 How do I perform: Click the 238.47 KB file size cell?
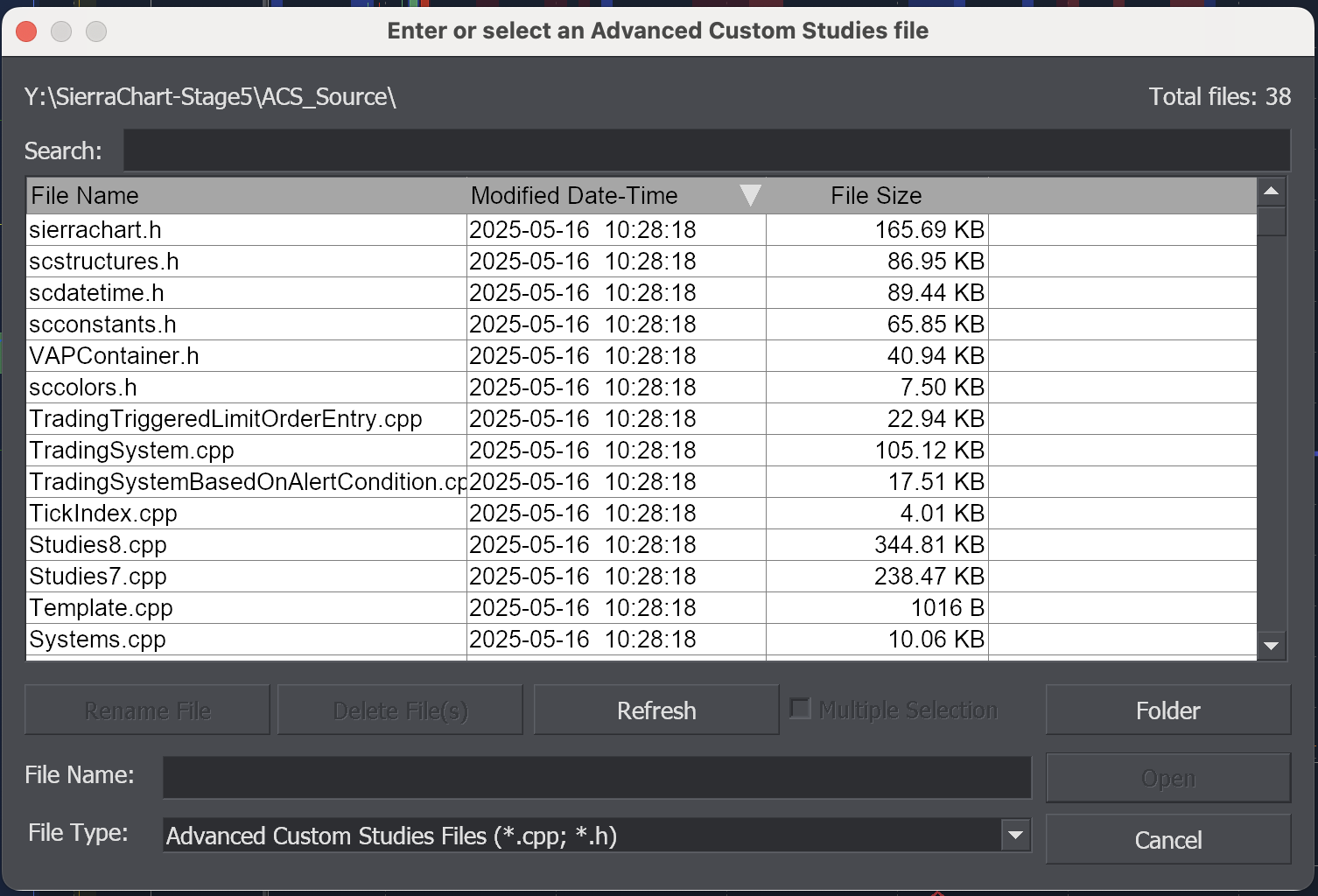pos(877,577)
